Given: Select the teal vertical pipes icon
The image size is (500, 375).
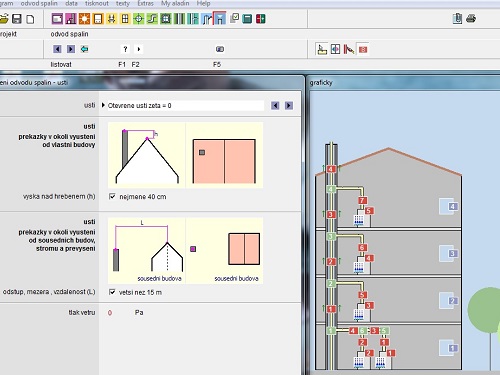Looking at the screenshot, I should [x=193, y=19].
